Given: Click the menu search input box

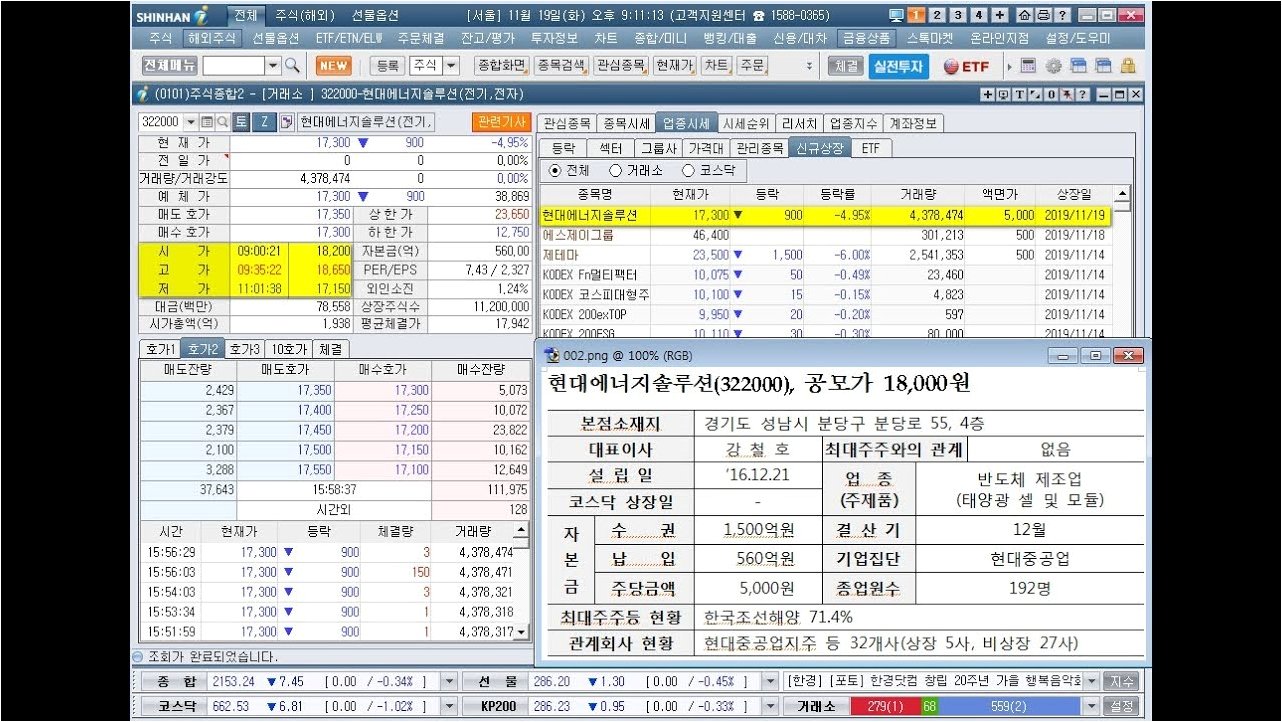Looking at the screenshot, I should [234, 65].
